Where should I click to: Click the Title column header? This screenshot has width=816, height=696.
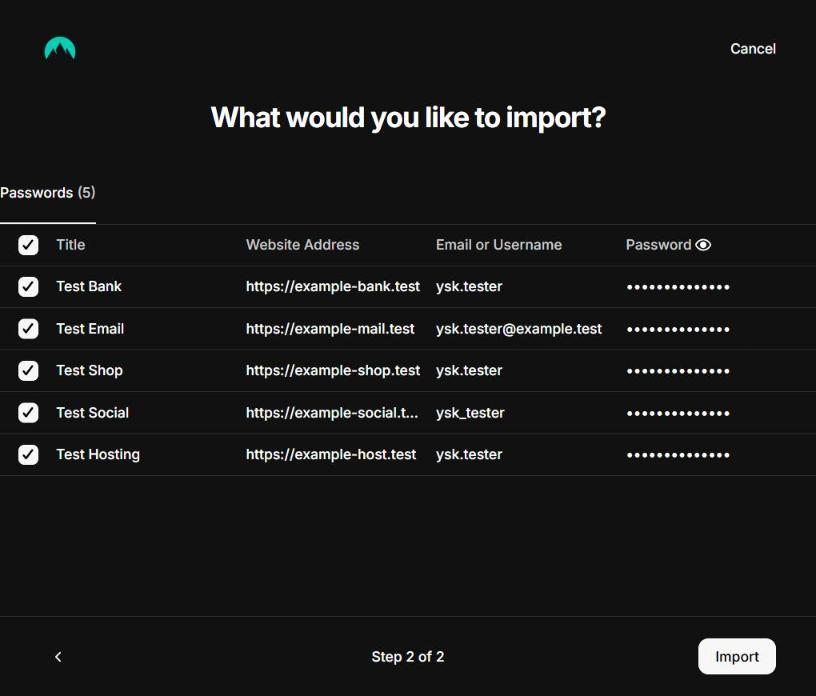[x=71, y=245]
